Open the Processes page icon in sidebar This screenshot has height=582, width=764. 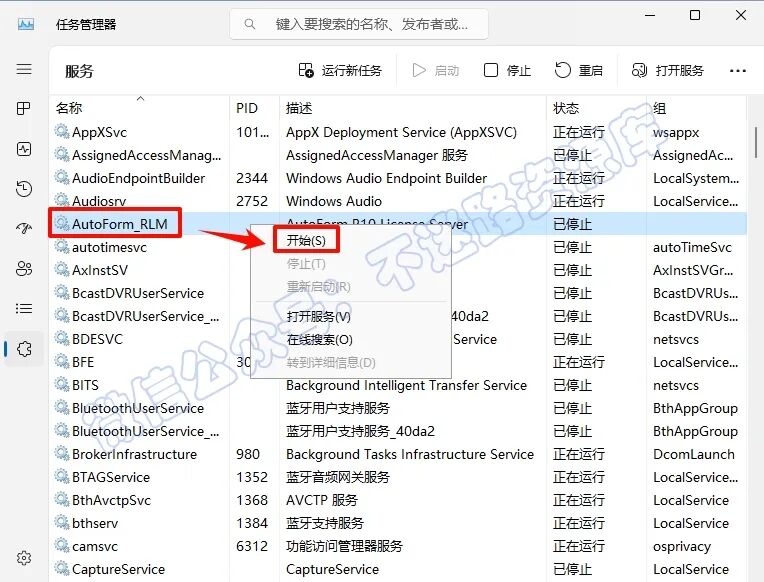[x=23, y=108]
